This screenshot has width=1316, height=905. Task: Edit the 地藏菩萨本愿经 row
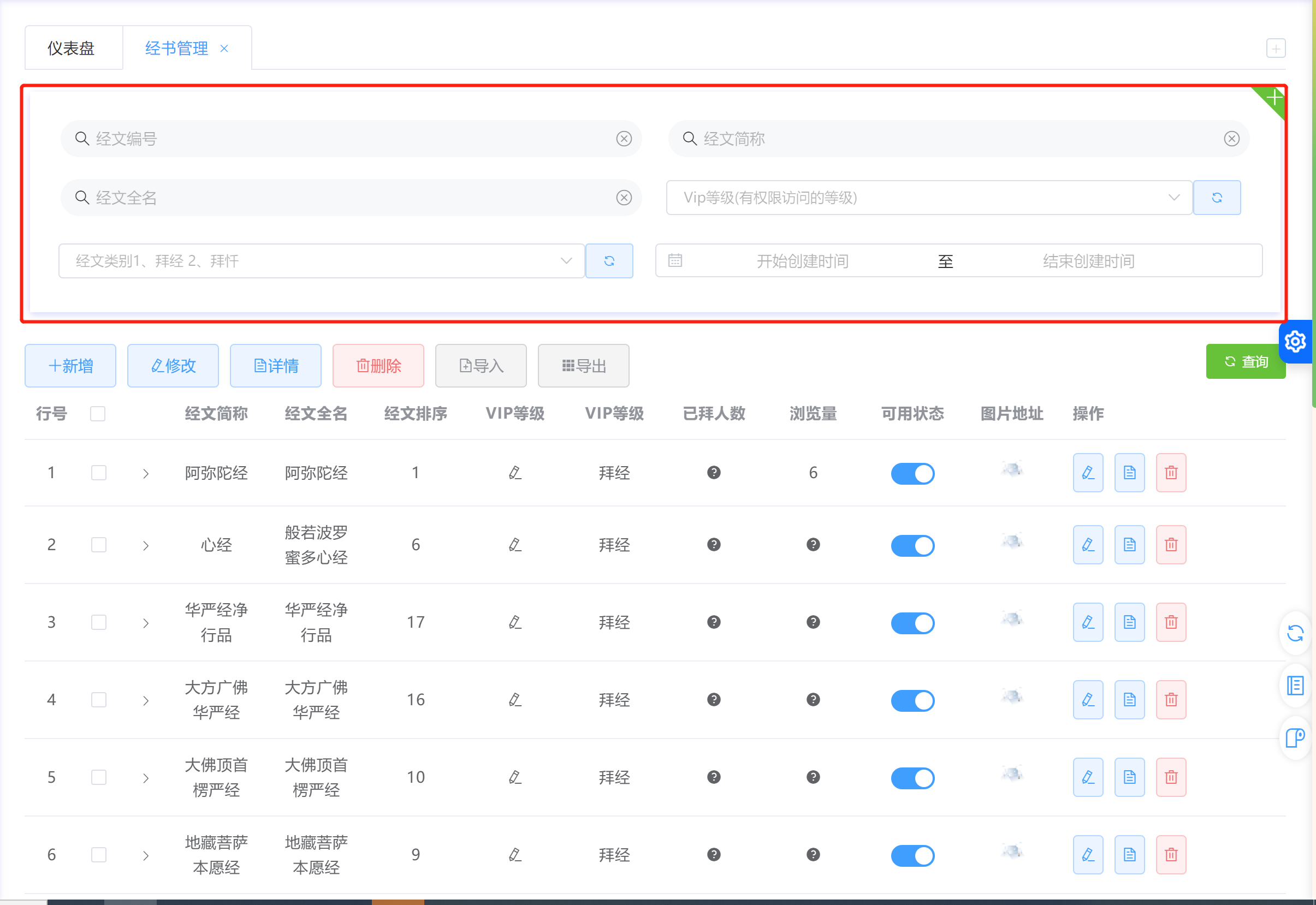[x=1087, y=855]
